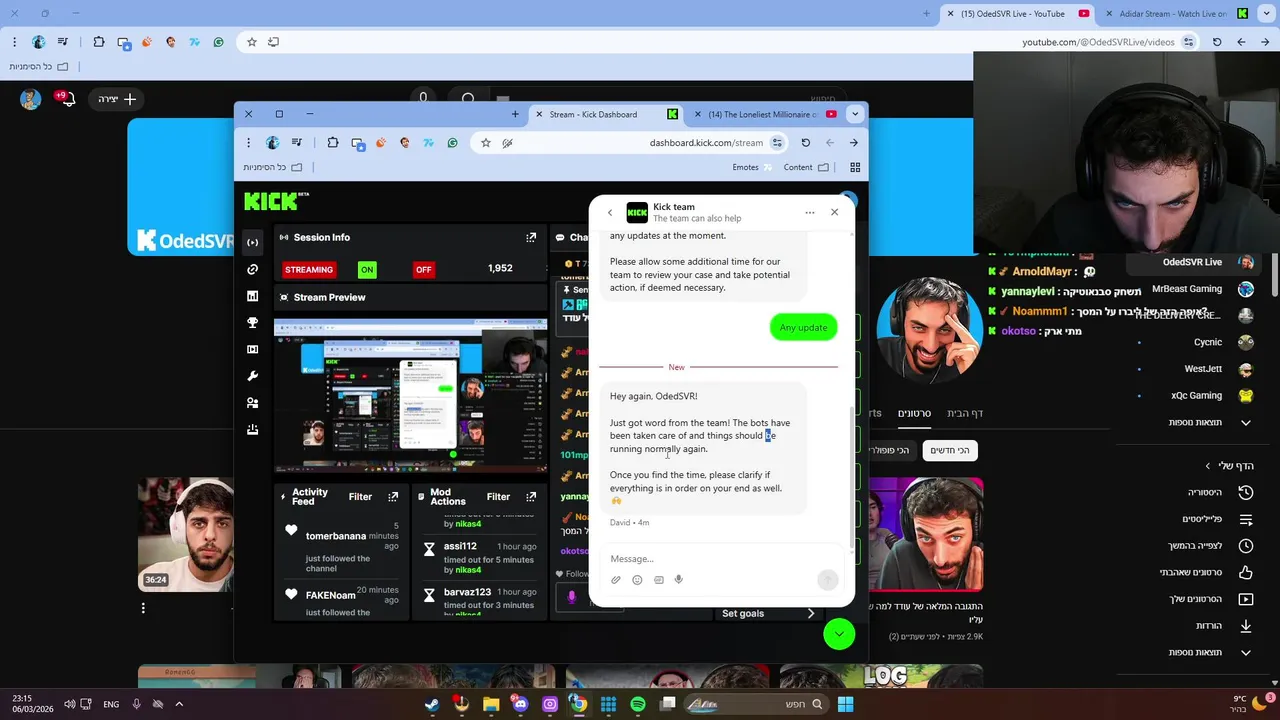Viewport: 1280px width, 720px height.
Task: Open GIF picker in support chat
Action: tap(658, 580)
